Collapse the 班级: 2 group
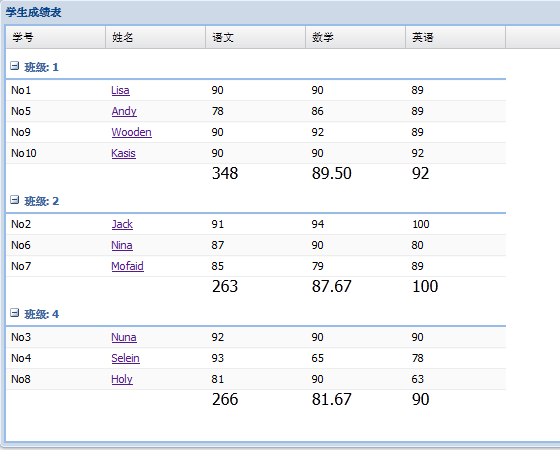560x450 pixels. [x=14, y=200]
